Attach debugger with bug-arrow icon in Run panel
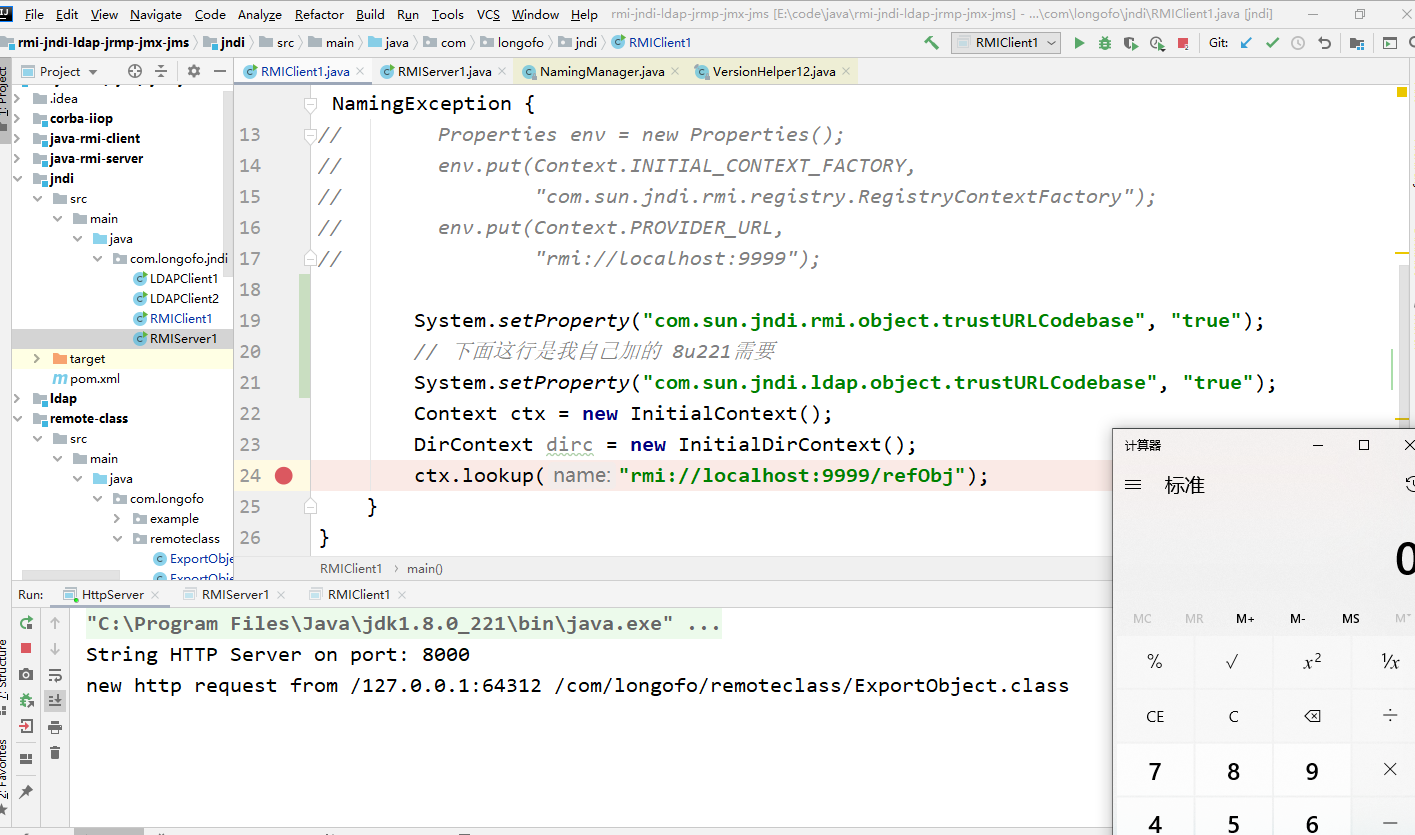This screenshot has width=1415, height=835. pyautogui.click(x=26, y=701)
